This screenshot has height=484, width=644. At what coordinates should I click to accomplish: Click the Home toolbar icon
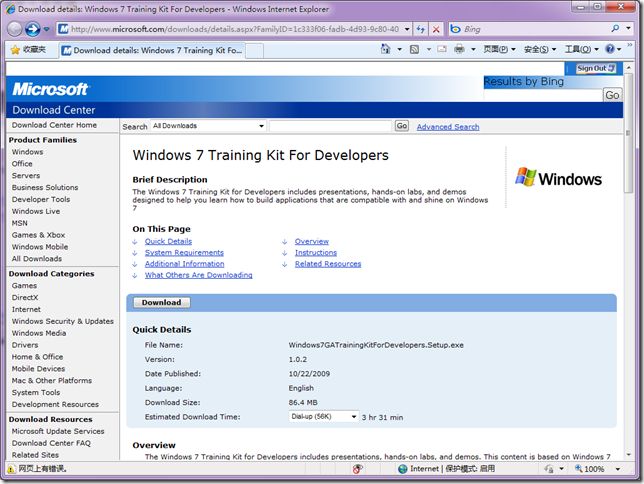385,49
